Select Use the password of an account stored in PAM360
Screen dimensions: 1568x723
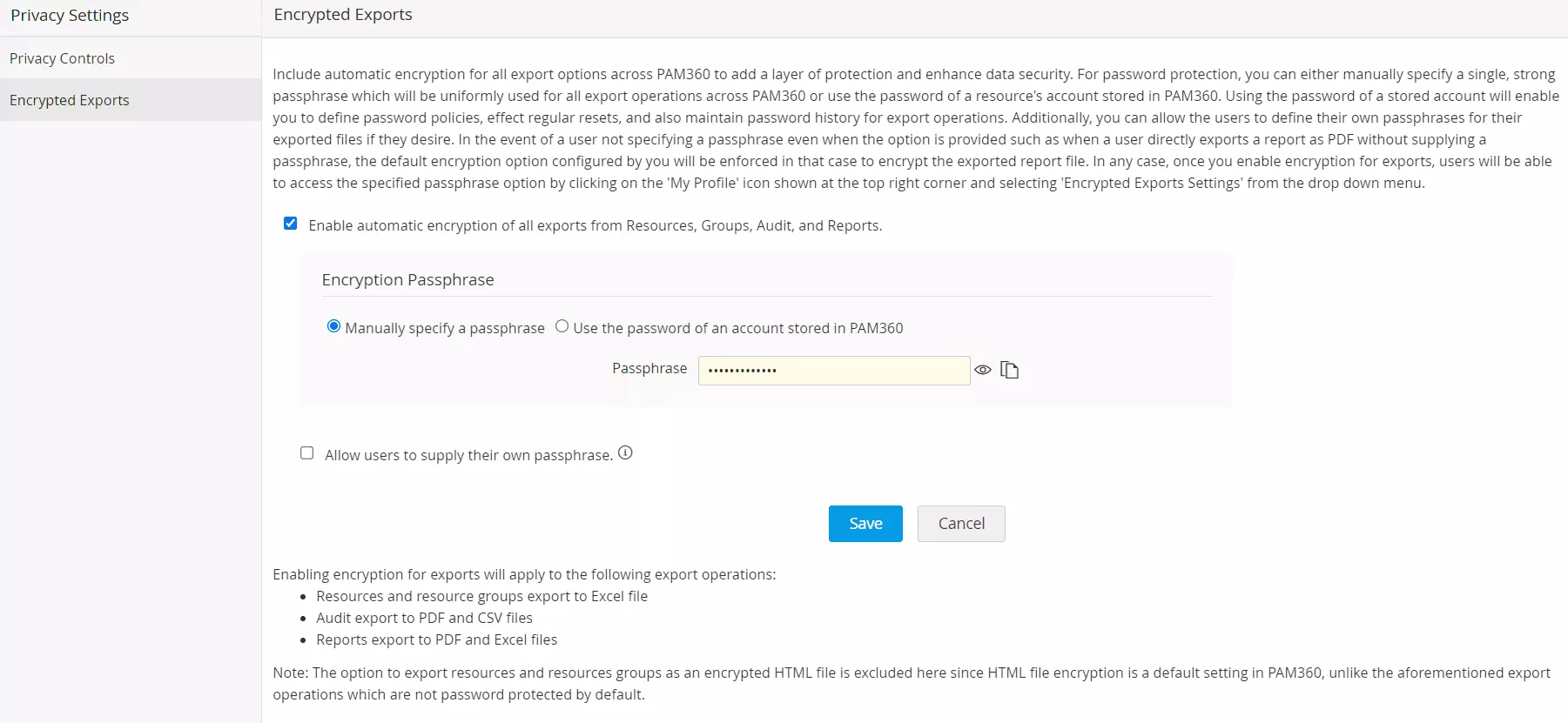(x=562, y=325)
